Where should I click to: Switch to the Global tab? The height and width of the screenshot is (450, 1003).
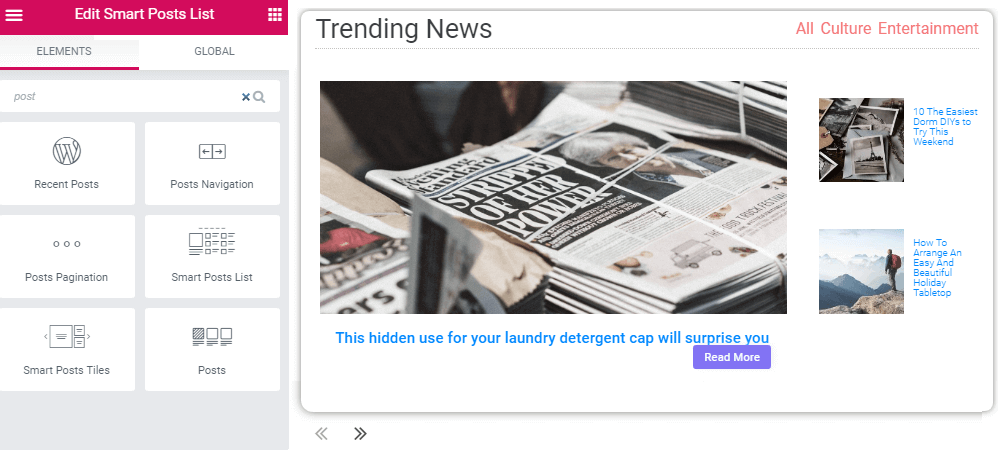click(x=214, y=51)
